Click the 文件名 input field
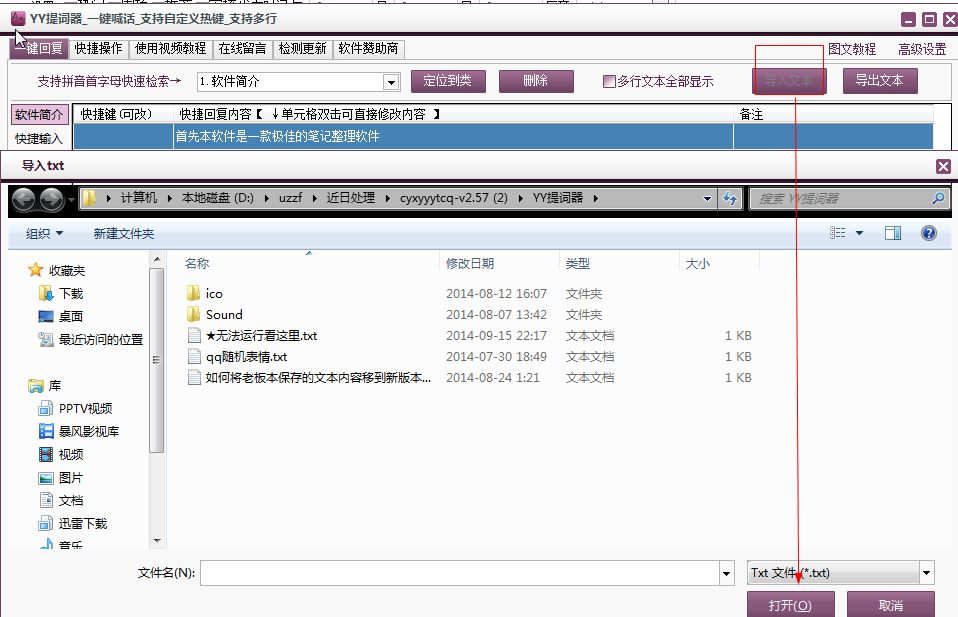Viewport: 958px width, 617px height. pos(461,573)
